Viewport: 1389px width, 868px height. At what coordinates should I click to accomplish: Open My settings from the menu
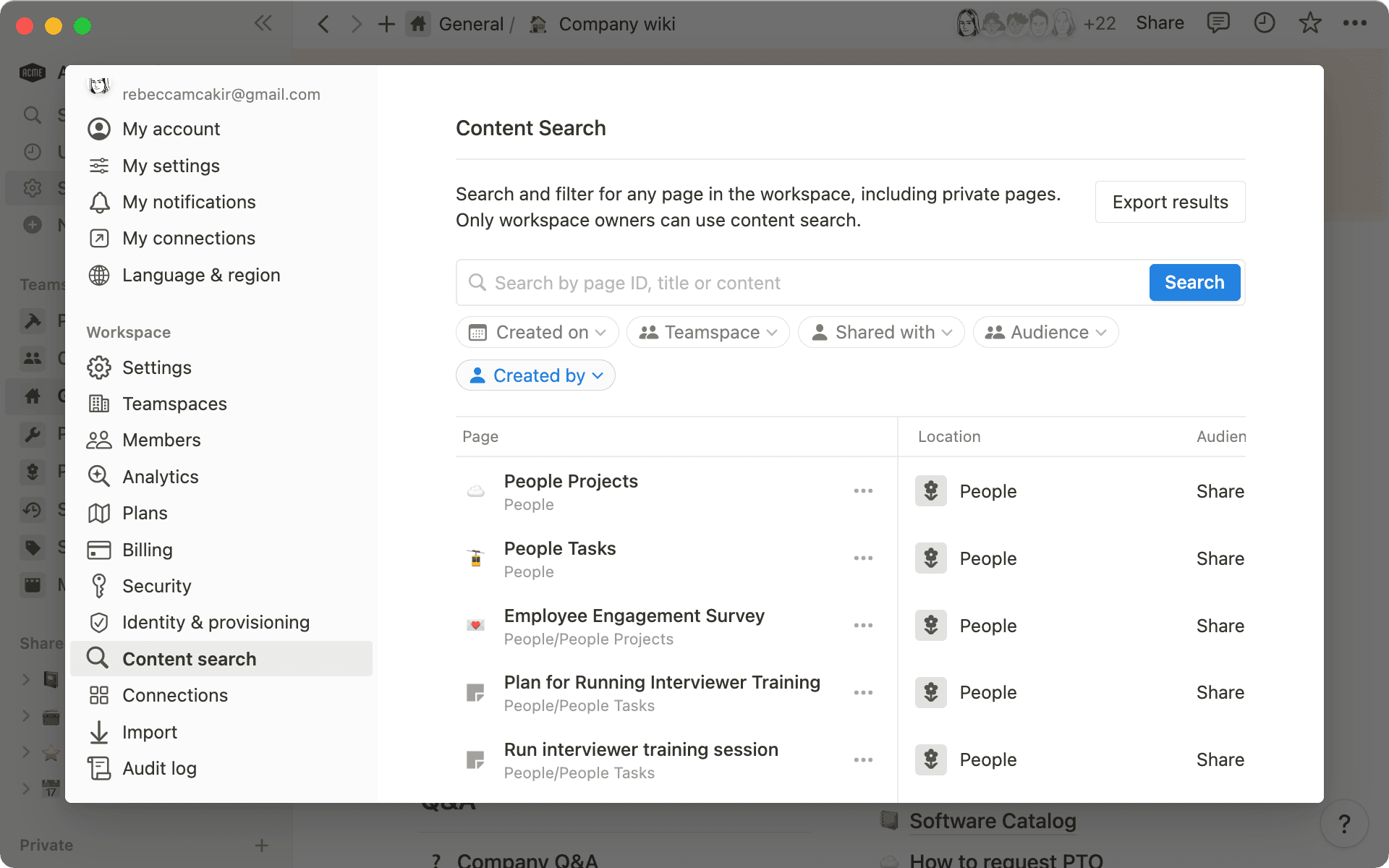coord(171,166)
